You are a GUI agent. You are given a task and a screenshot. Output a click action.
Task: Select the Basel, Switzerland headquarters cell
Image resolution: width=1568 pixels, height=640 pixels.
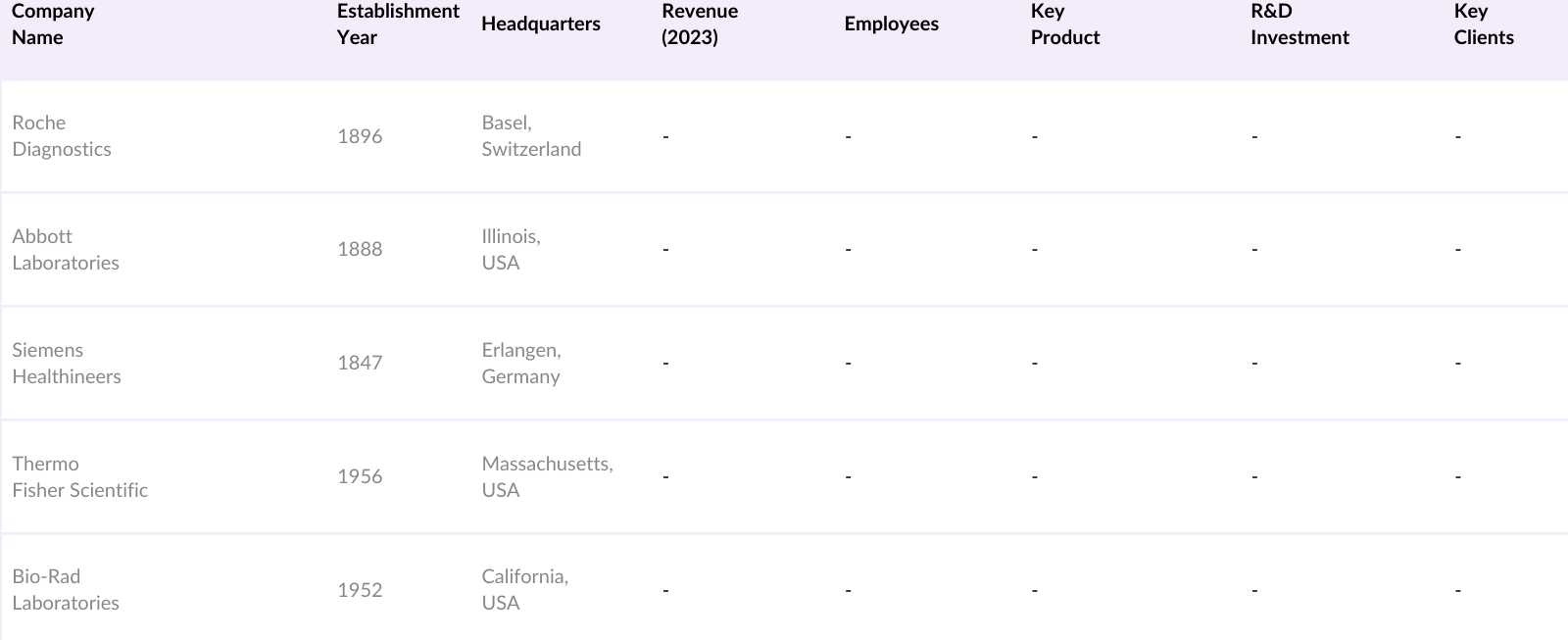click(531, 136)
